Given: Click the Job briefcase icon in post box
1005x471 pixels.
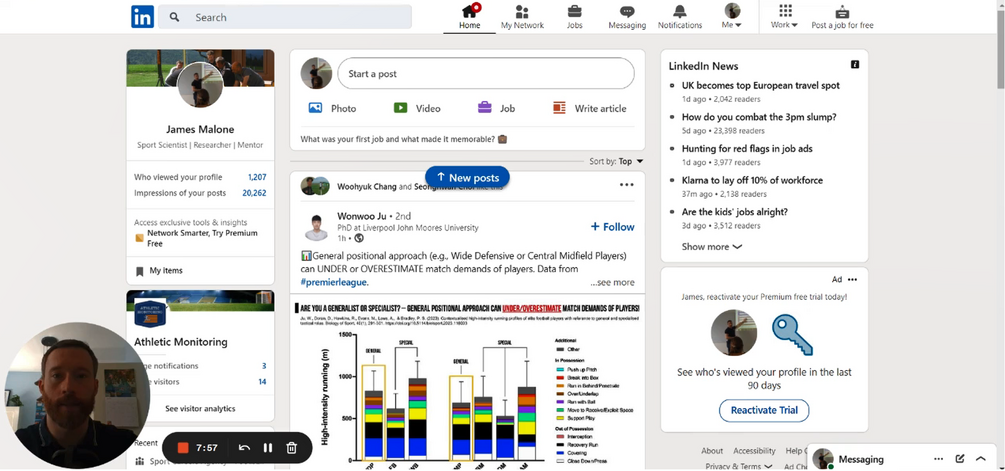Looking at the screenshot, I should pyautogui.click(x=485, y=108).
